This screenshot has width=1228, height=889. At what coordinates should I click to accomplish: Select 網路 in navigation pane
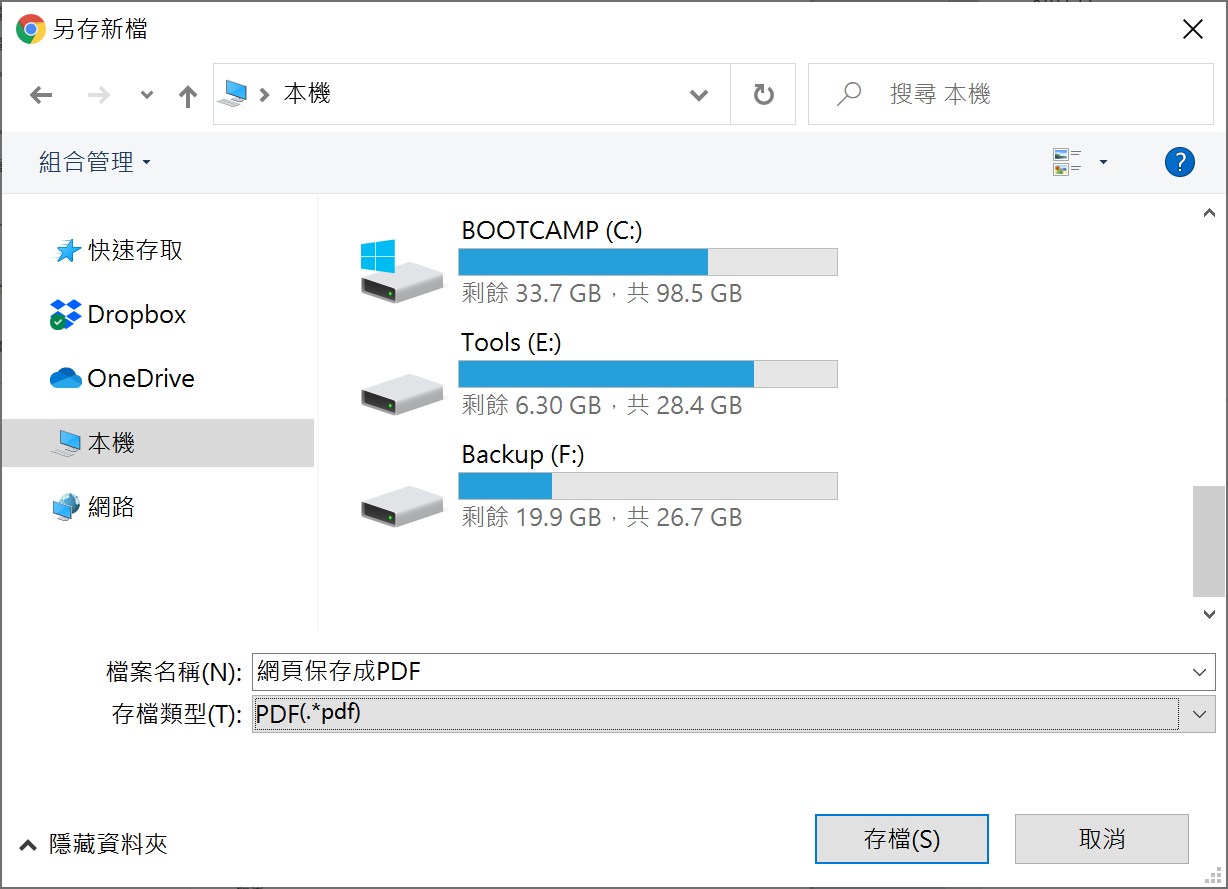pos(110,507)
